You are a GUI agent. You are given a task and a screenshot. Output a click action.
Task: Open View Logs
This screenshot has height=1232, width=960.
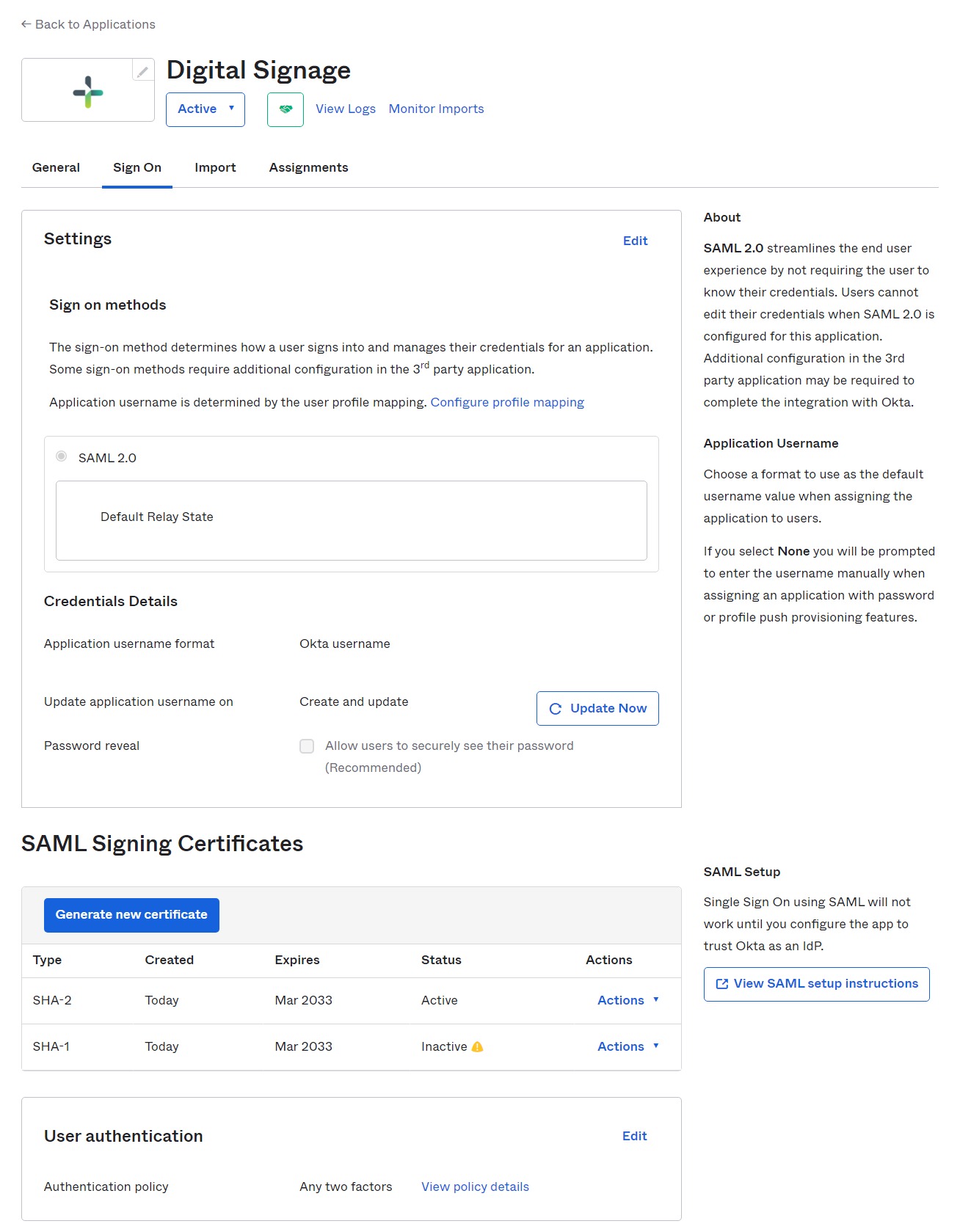pyautogui.click(x=346, y=109)
